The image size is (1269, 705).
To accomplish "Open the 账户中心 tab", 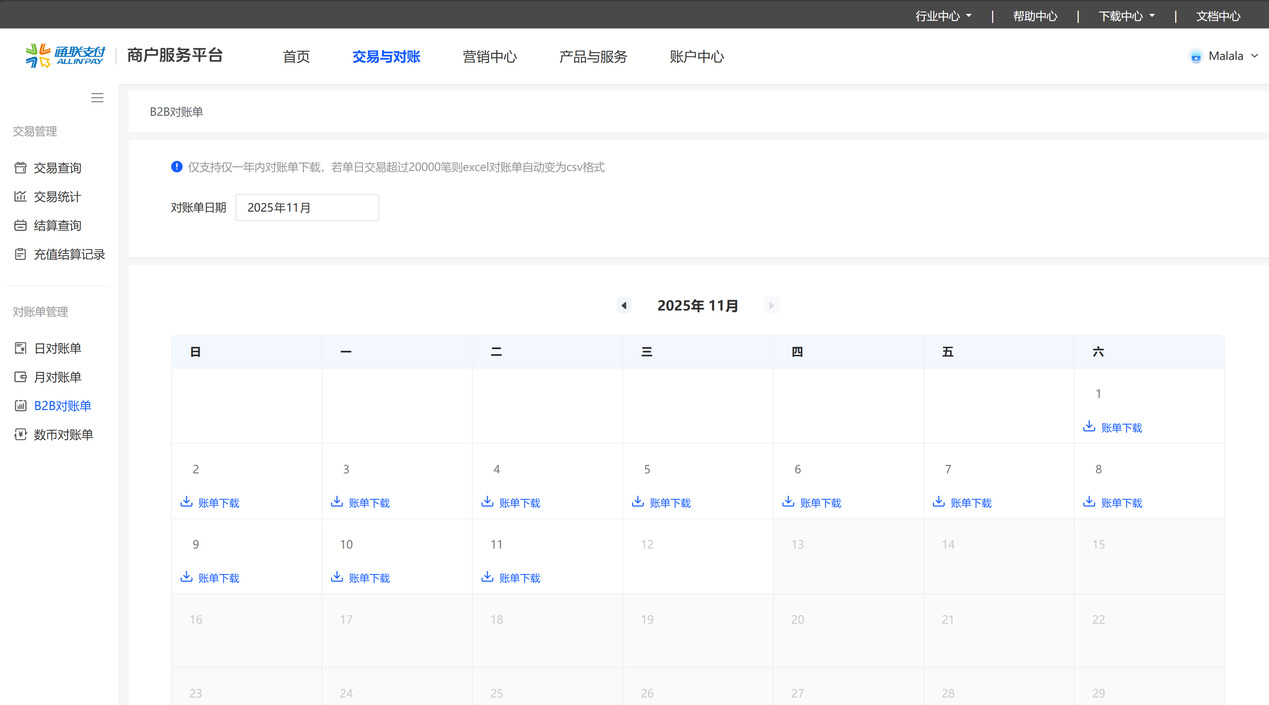I will tap(697, 57).
